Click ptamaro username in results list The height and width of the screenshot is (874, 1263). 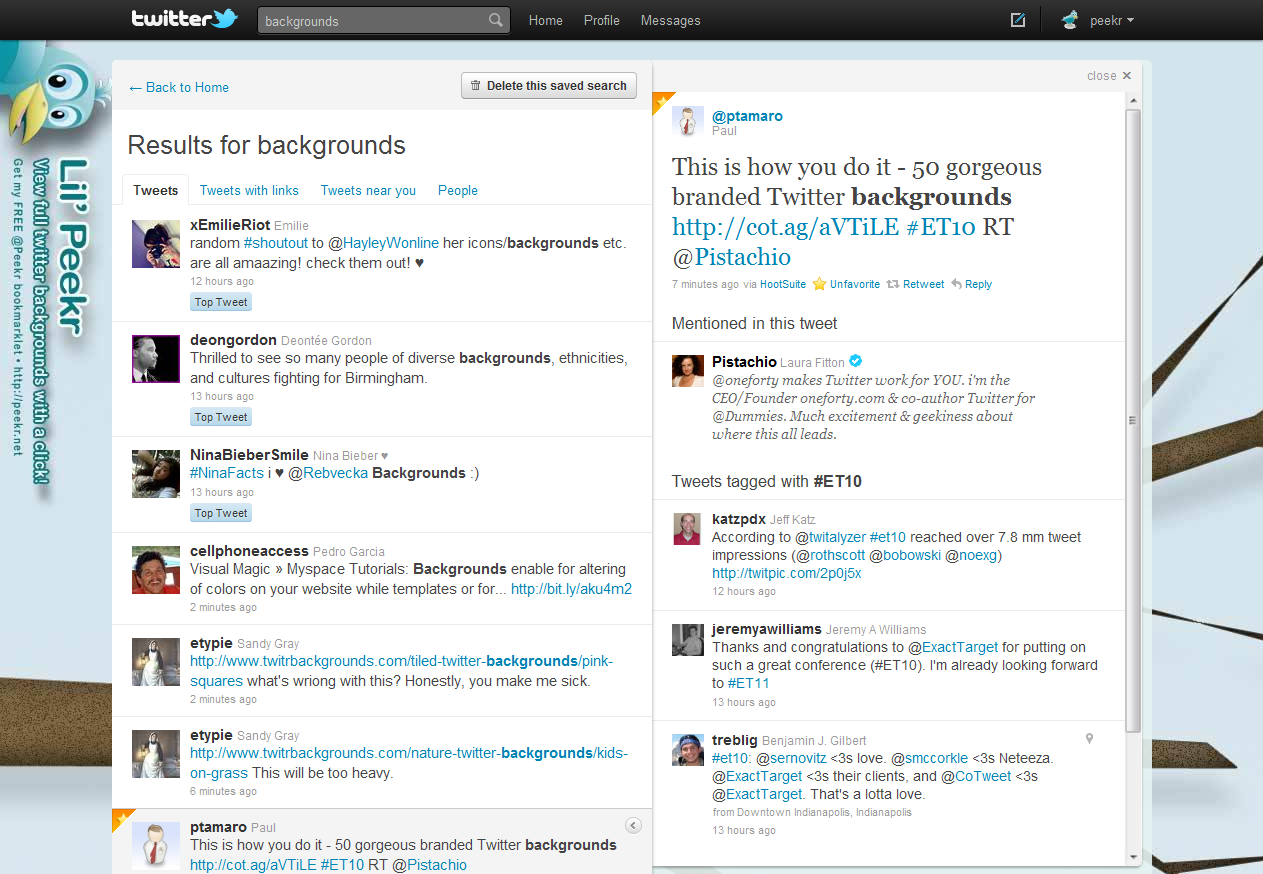tap(218, 827)
